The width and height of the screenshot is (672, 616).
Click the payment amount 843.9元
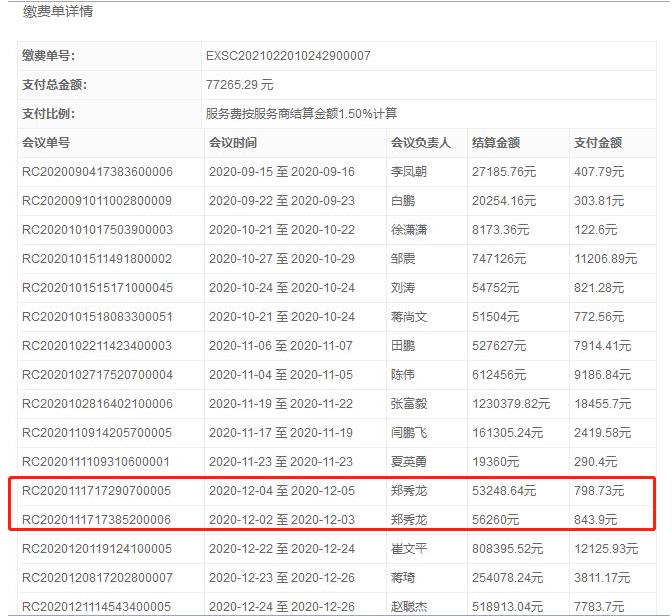[x=596, y=520]
